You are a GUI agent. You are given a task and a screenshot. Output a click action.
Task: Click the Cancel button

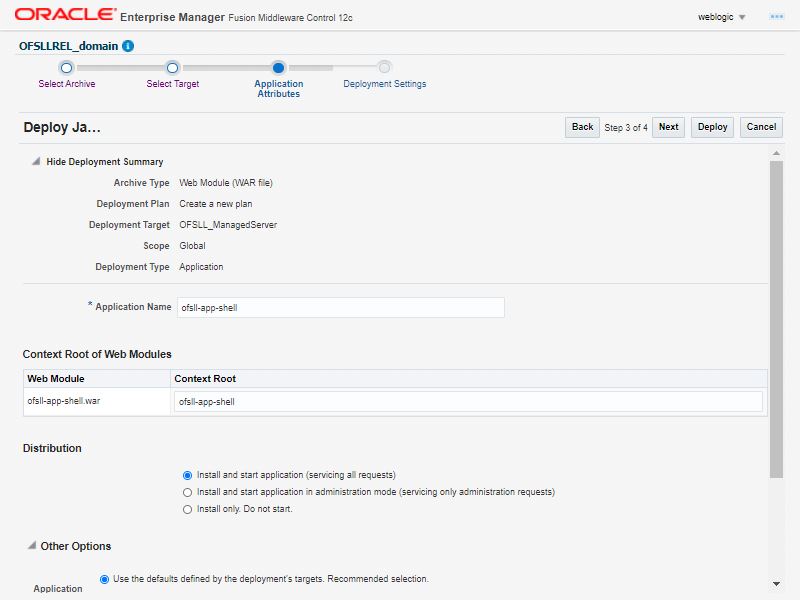click(x=761, y=127)
